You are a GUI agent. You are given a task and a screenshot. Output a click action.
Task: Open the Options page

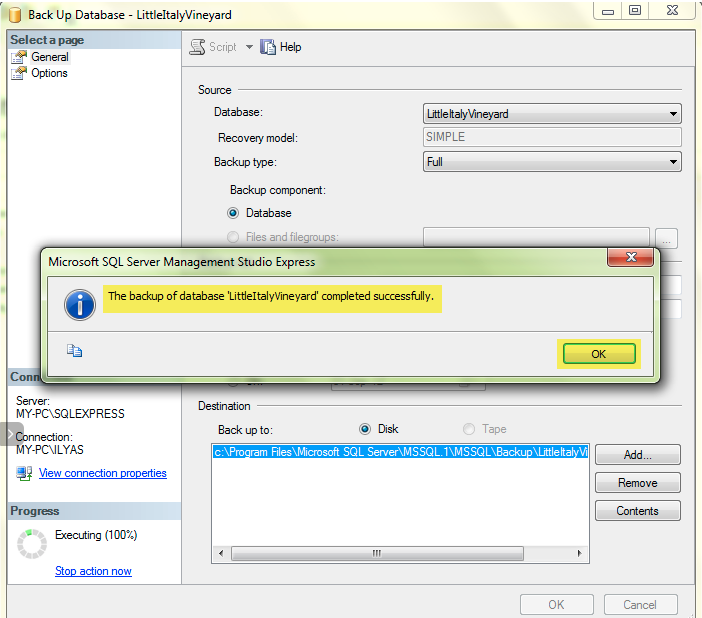49,73
